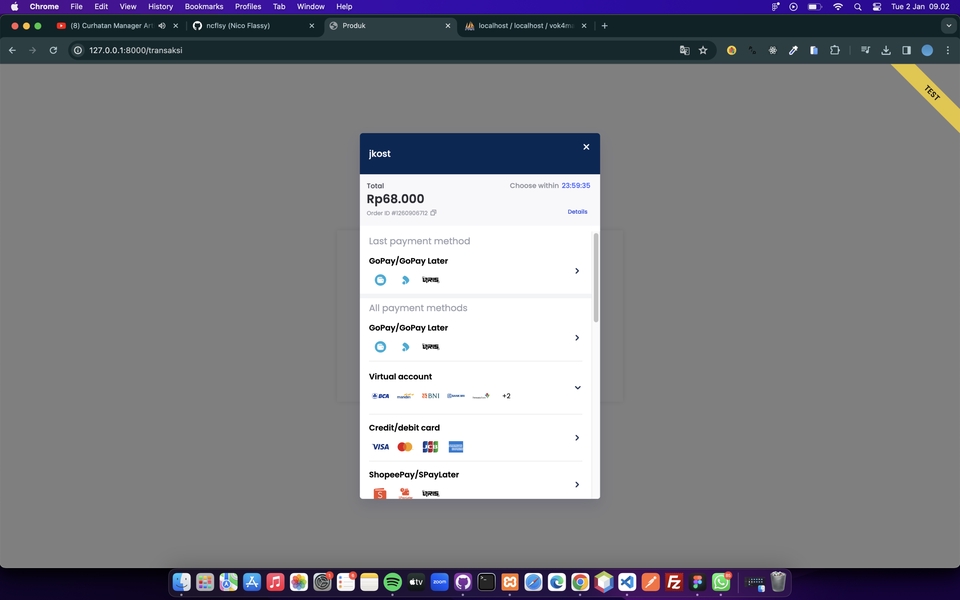960x600 pixels.
Task: Click the Credit/debit card label
Action: click(x=404, y=428)
